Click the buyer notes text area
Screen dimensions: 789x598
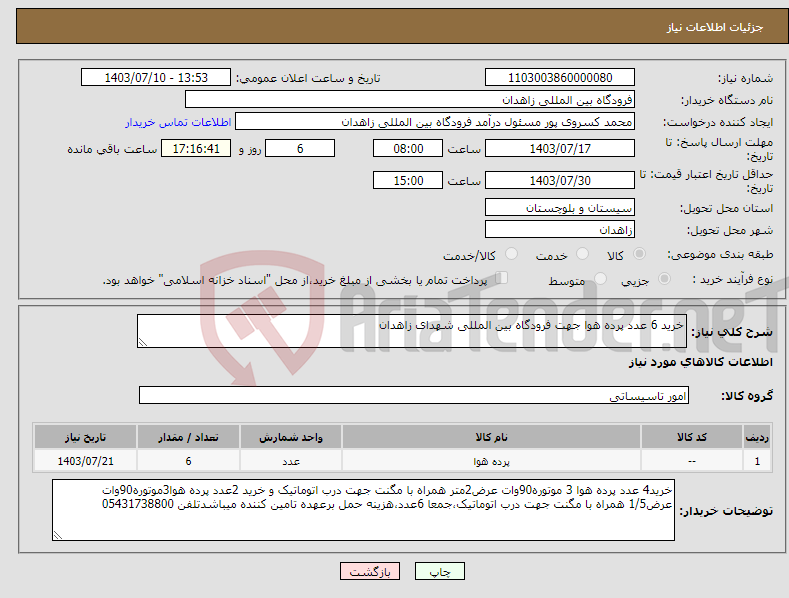363,510
